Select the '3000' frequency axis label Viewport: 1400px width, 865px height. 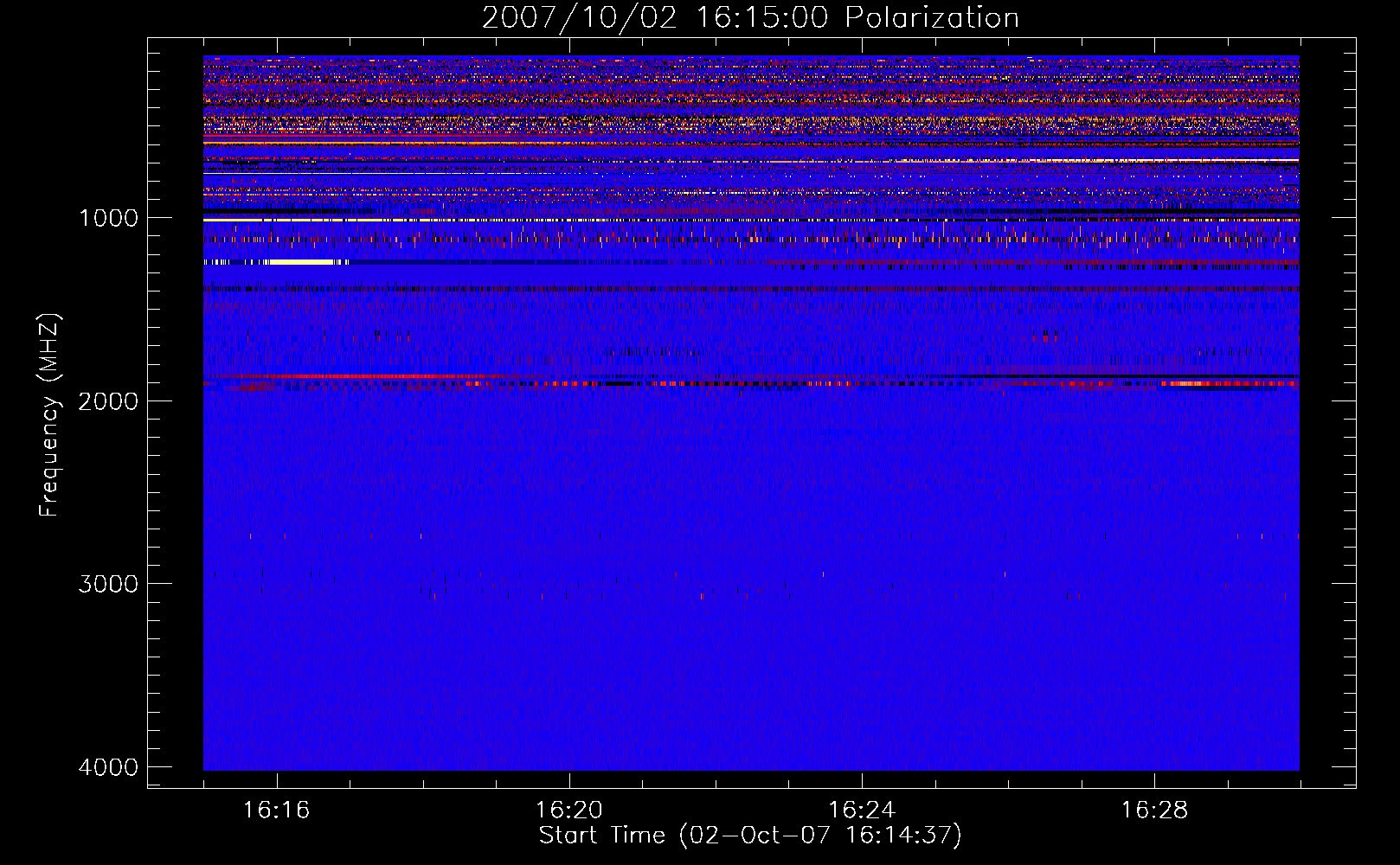click(x=108, y=584)
